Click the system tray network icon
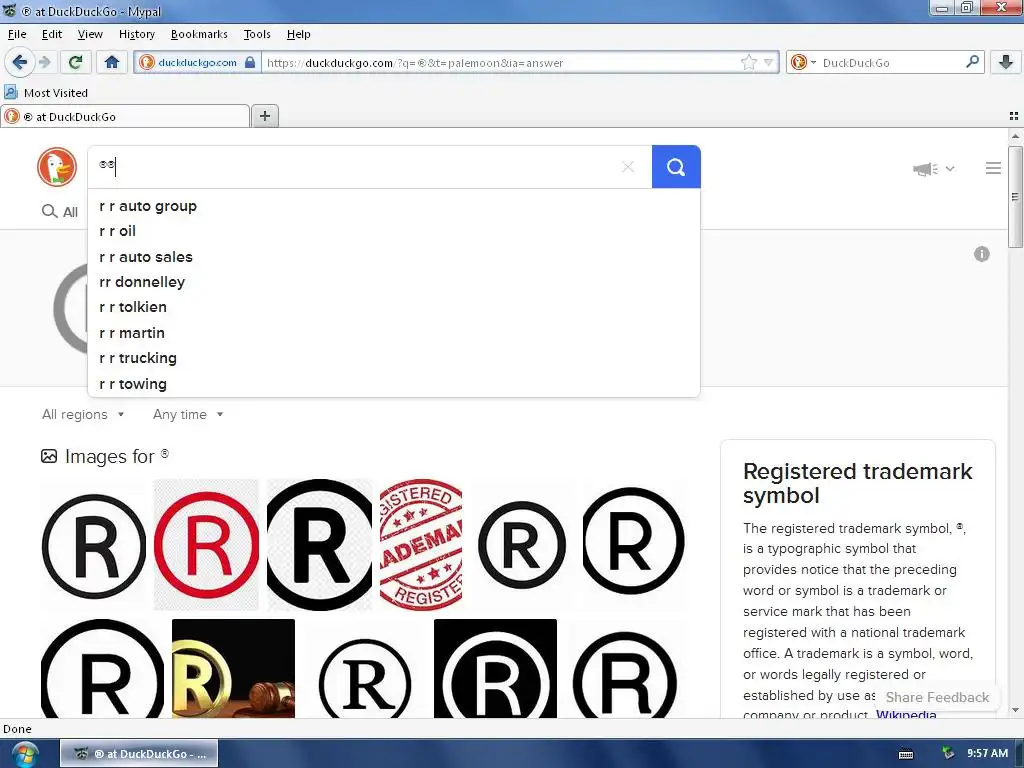1024x768 pixels. (948, 754)
